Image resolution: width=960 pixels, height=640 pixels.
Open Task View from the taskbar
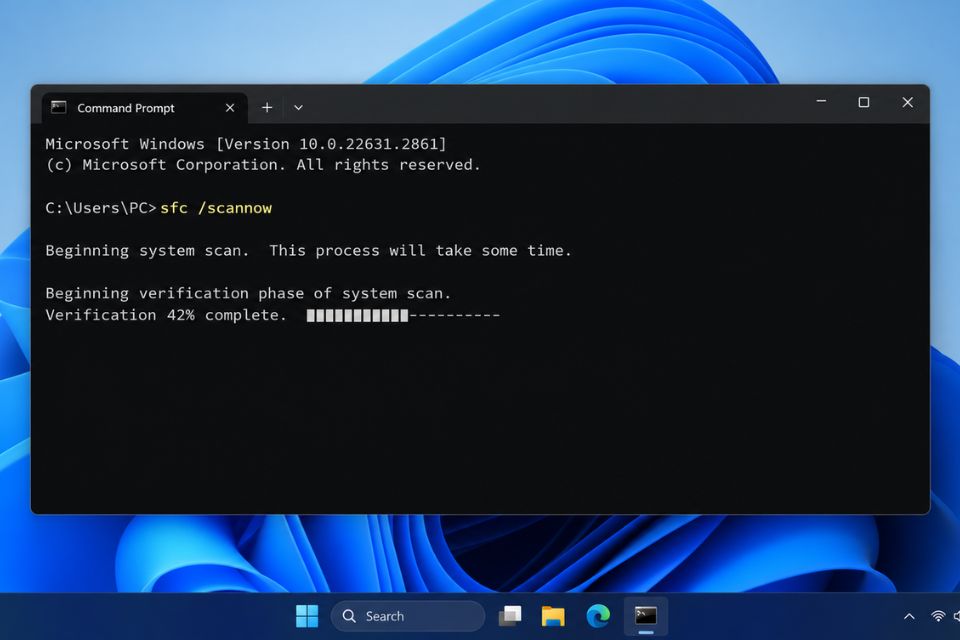510,616
